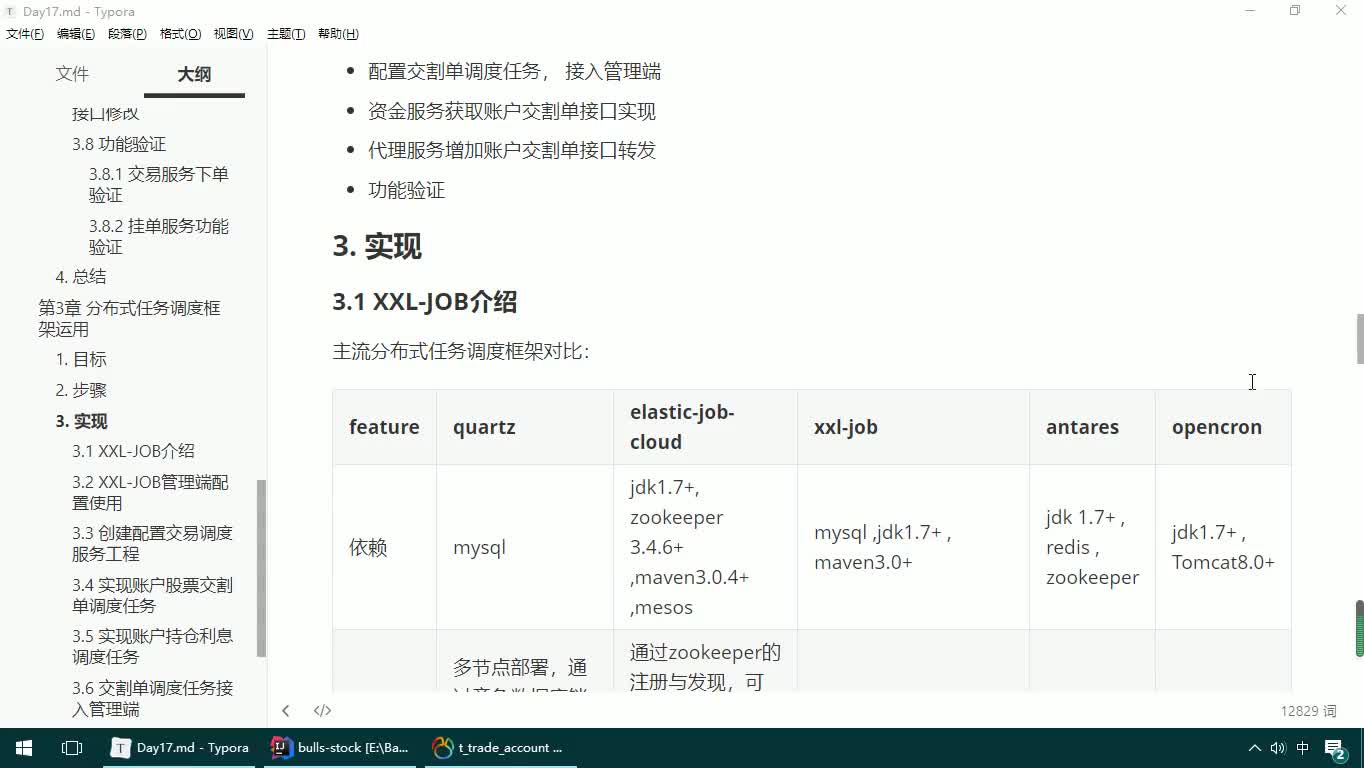Select outline entry 4. 总结
The width and height of the screenshot is (1364, 768).
pyautogui.click(x=80, y=277)
